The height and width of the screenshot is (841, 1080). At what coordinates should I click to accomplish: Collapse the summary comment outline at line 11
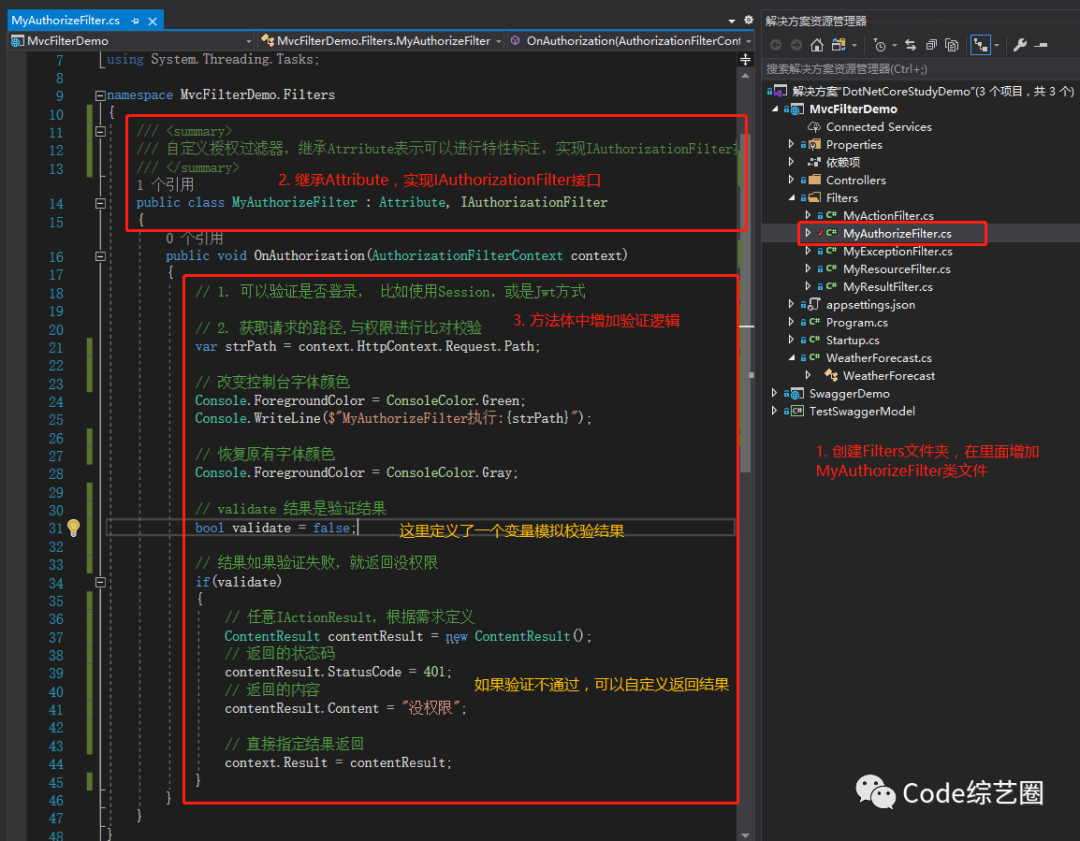101,131
